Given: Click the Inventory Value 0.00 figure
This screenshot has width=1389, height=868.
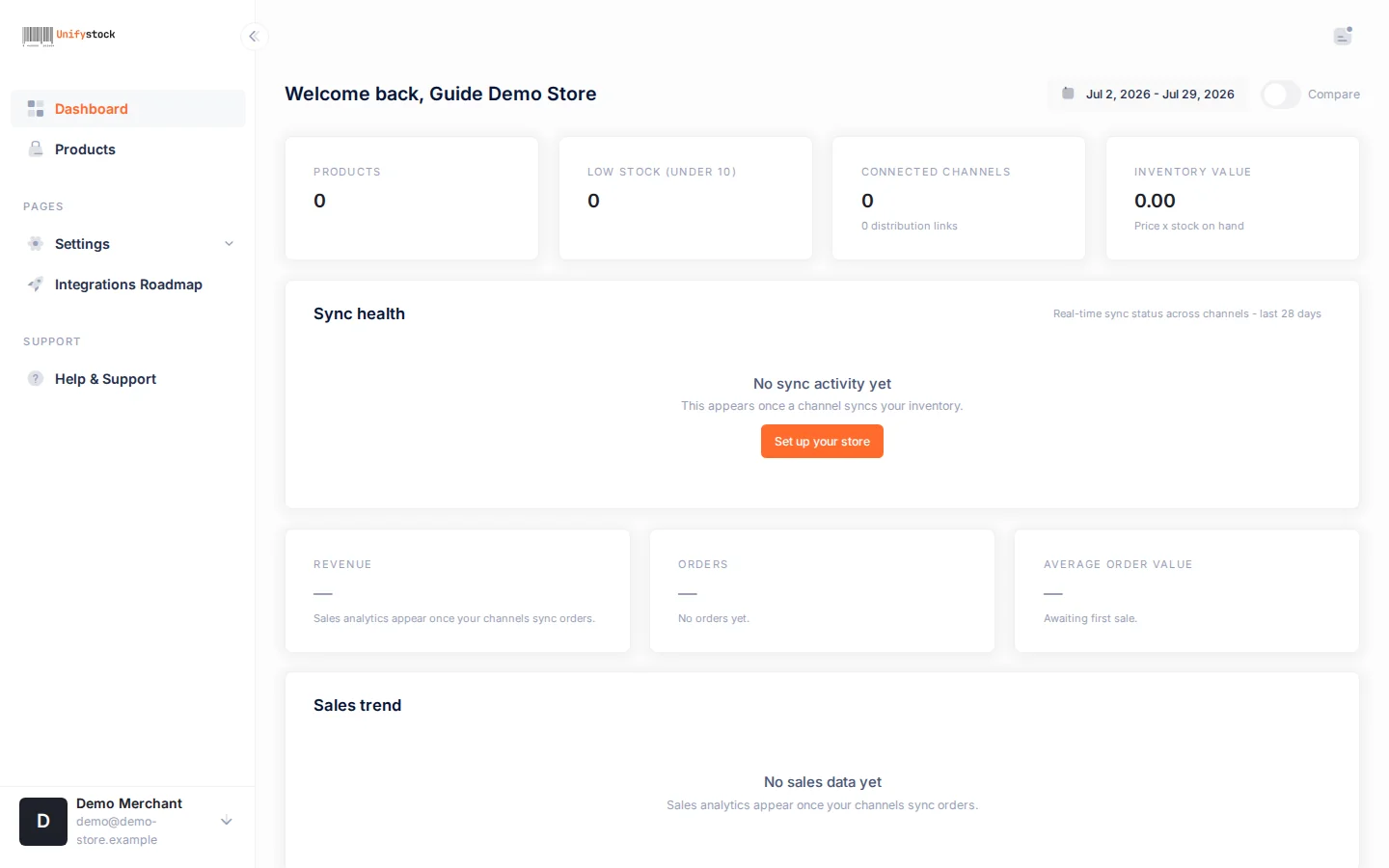Looking at the screenshot, I should (1155, 201).
